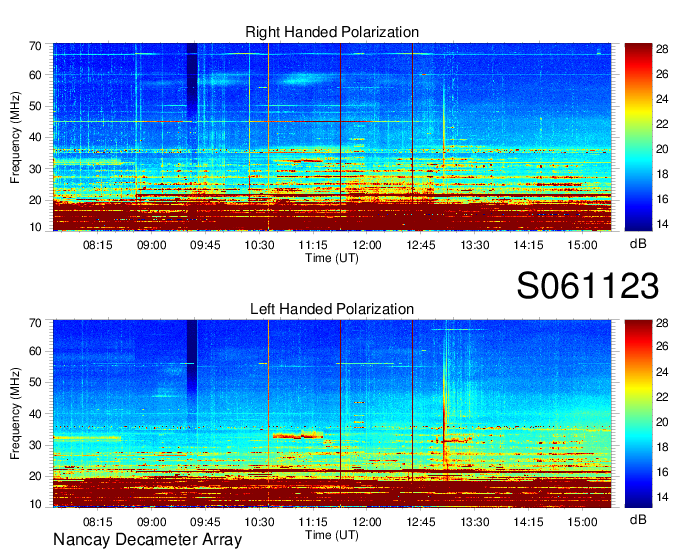Click the 'Time (UT)' label under the top plot
Image resolution: width=680 pixels, height=552 pixels.
(x=332, y=258)
